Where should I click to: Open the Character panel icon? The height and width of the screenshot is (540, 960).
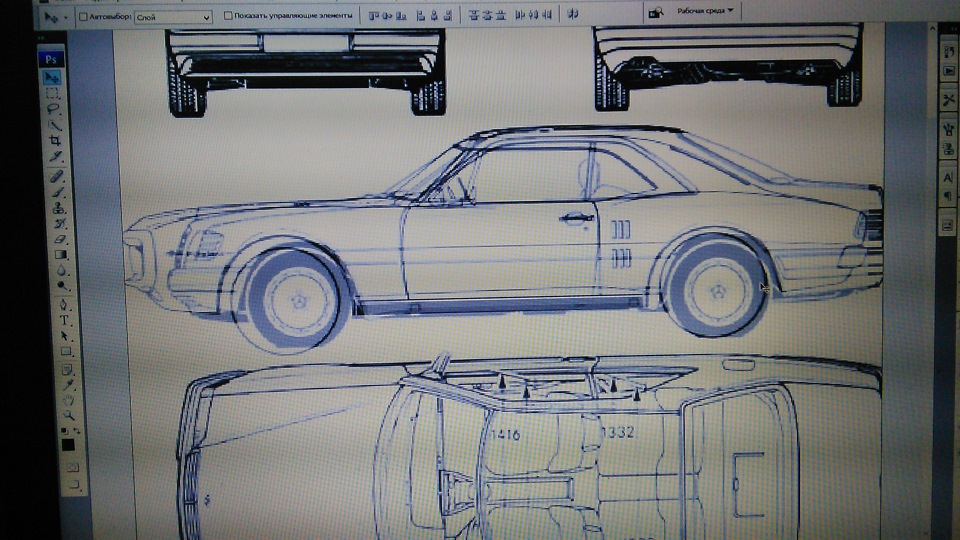point(948,178)
